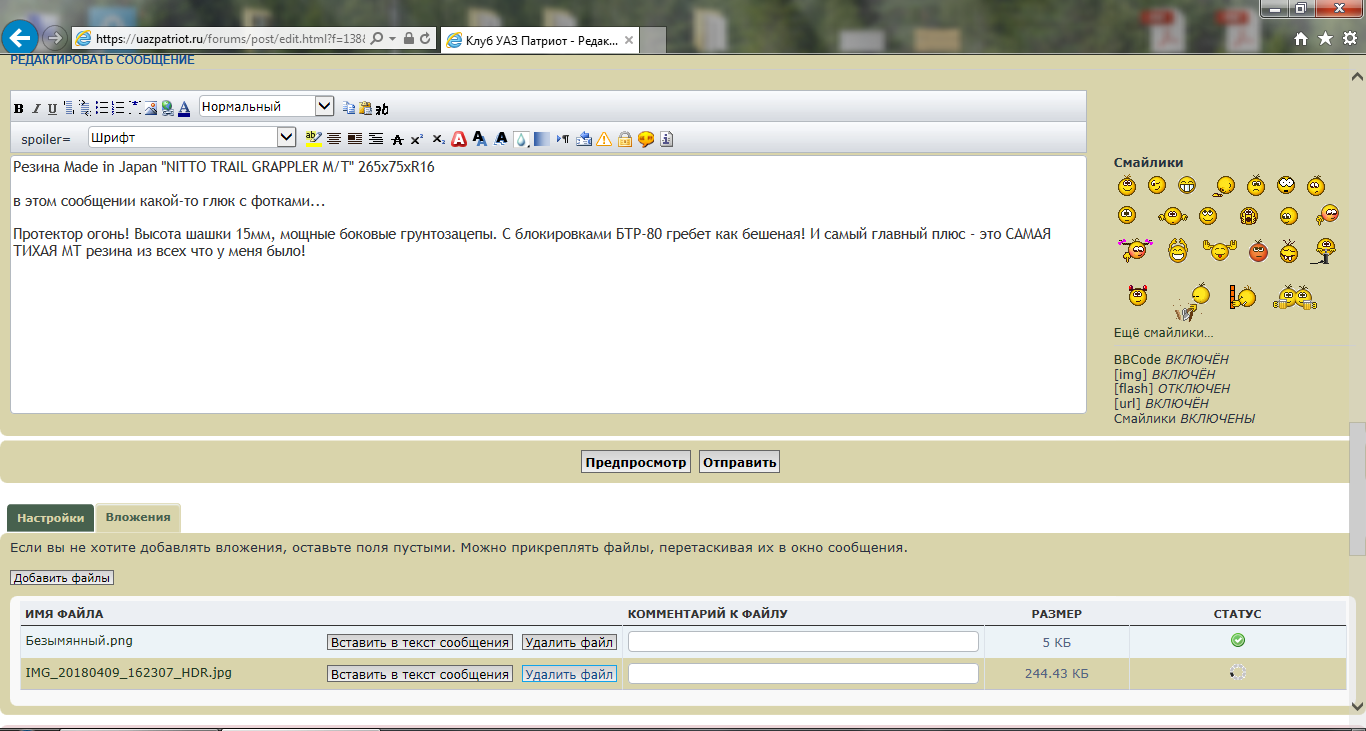
Task: Insert the big grinning teeth smiley
Action: coord(1187,186)
